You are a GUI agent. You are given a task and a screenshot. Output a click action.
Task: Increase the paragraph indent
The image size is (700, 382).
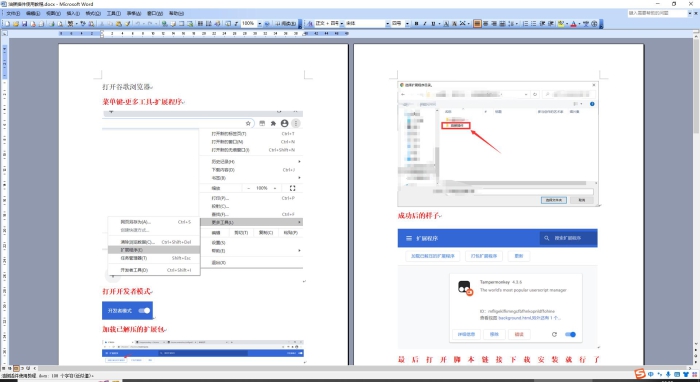pyautogui.click(x=551, y=23)
